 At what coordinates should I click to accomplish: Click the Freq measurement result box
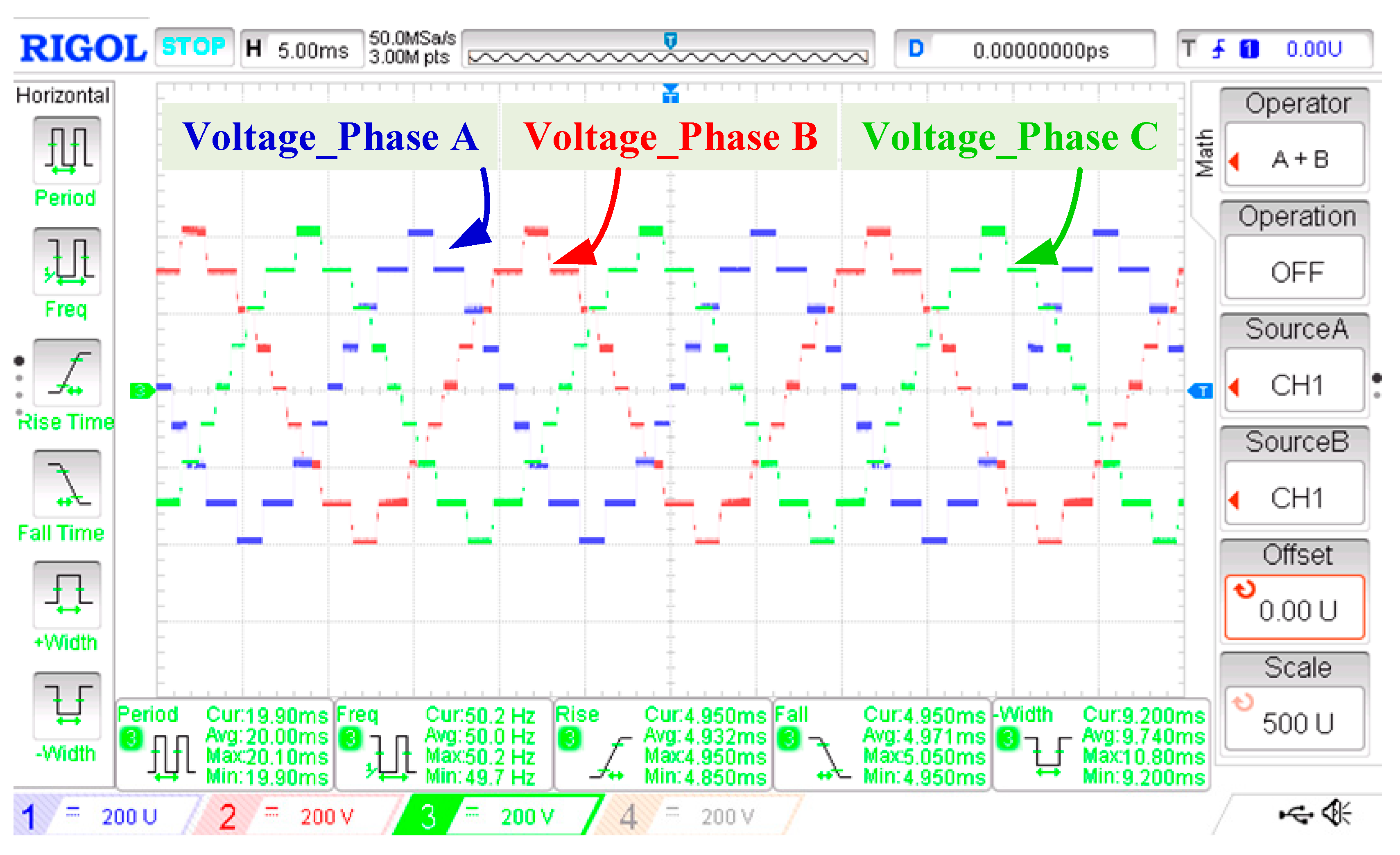(443, 745)
